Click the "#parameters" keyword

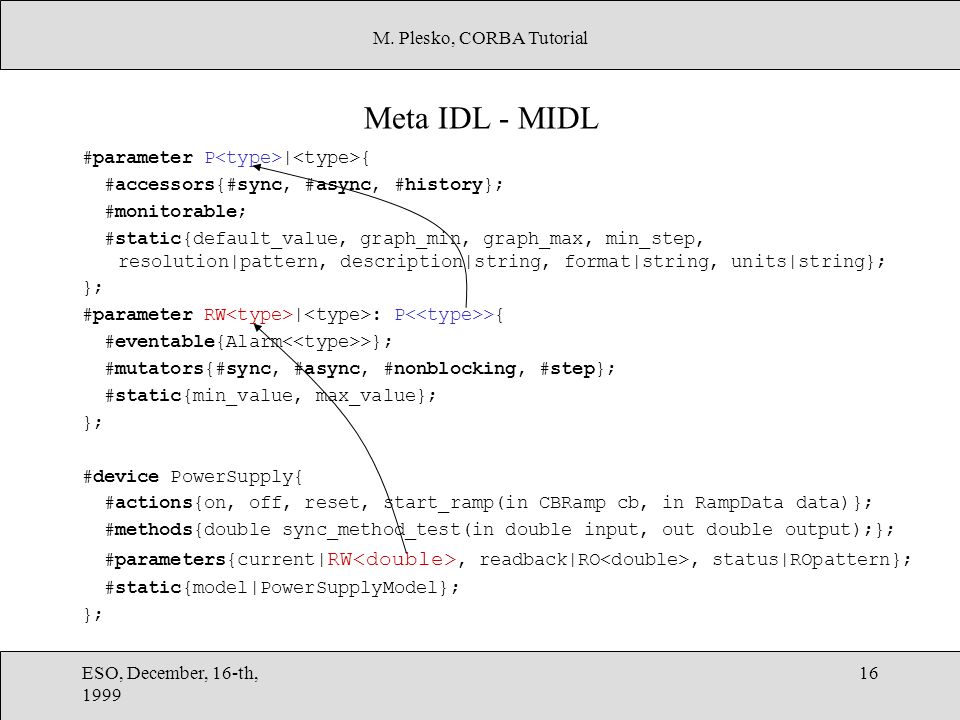[x=165, y=560]
